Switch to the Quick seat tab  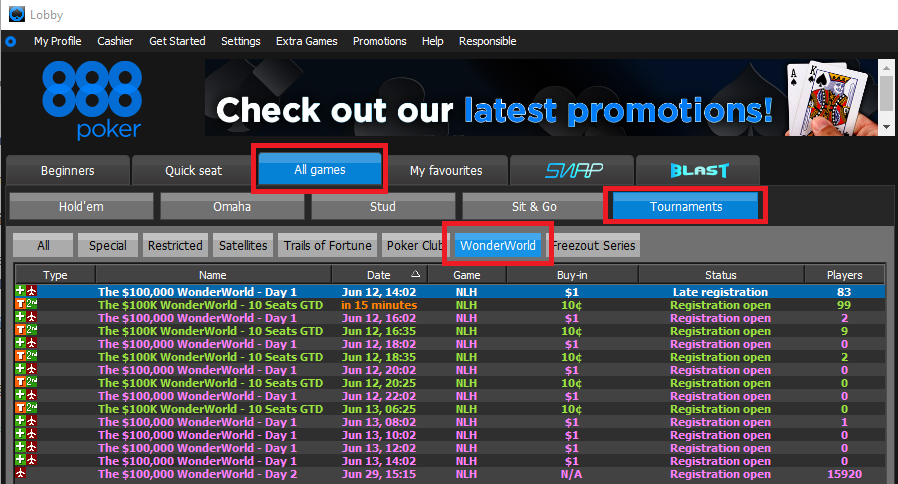point(194,170)
